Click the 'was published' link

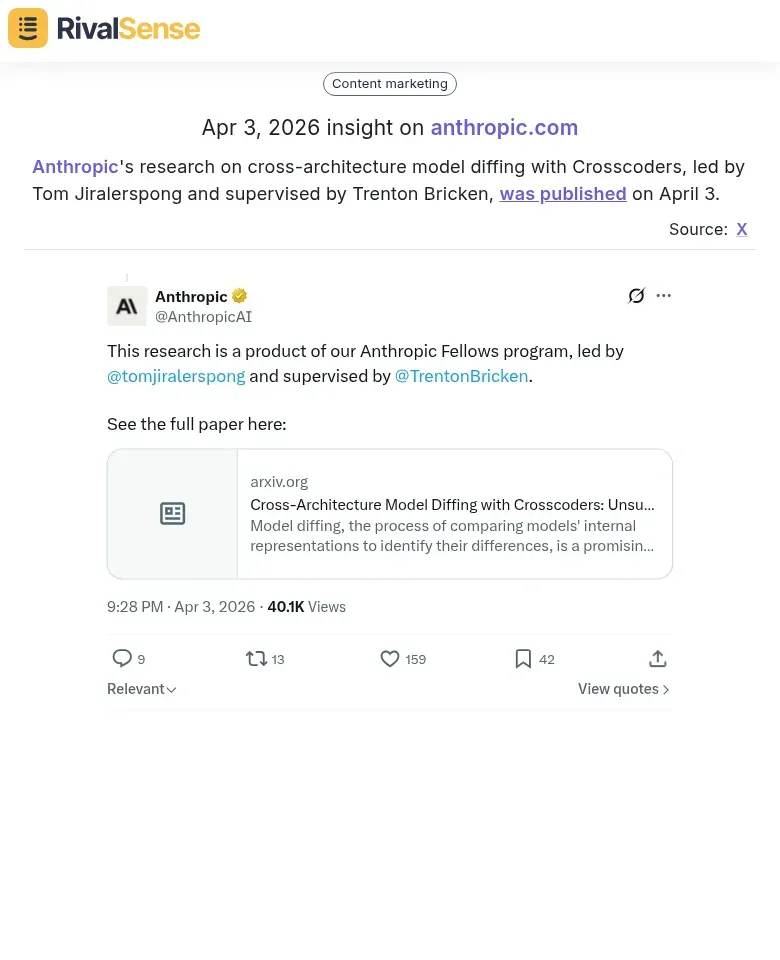(x=562, y=193)
